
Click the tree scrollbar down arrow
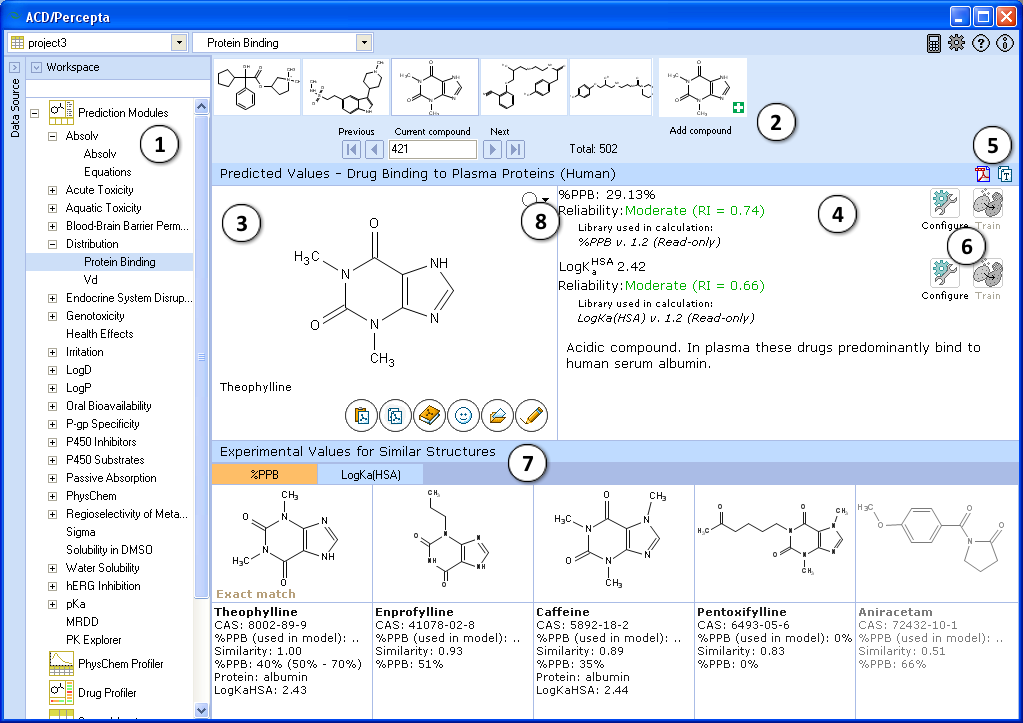201,710
